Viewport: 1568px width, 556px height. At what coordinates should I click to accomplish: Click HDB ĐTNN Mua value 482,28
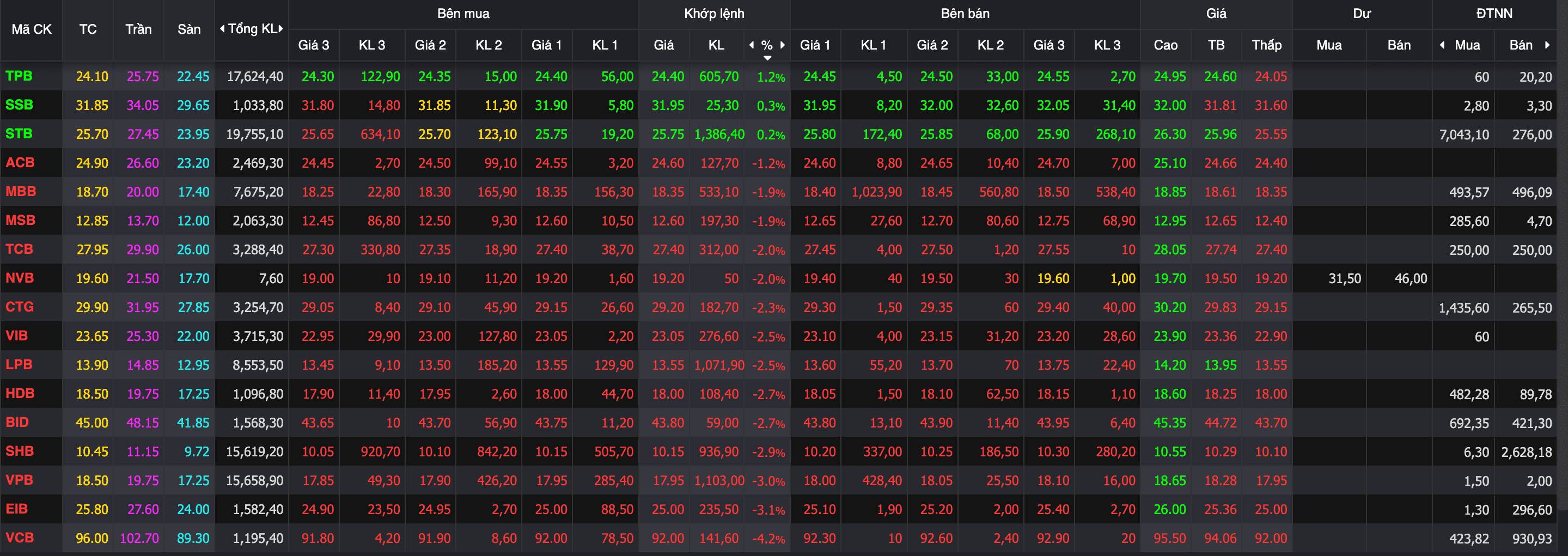(x=1469, y=394)
